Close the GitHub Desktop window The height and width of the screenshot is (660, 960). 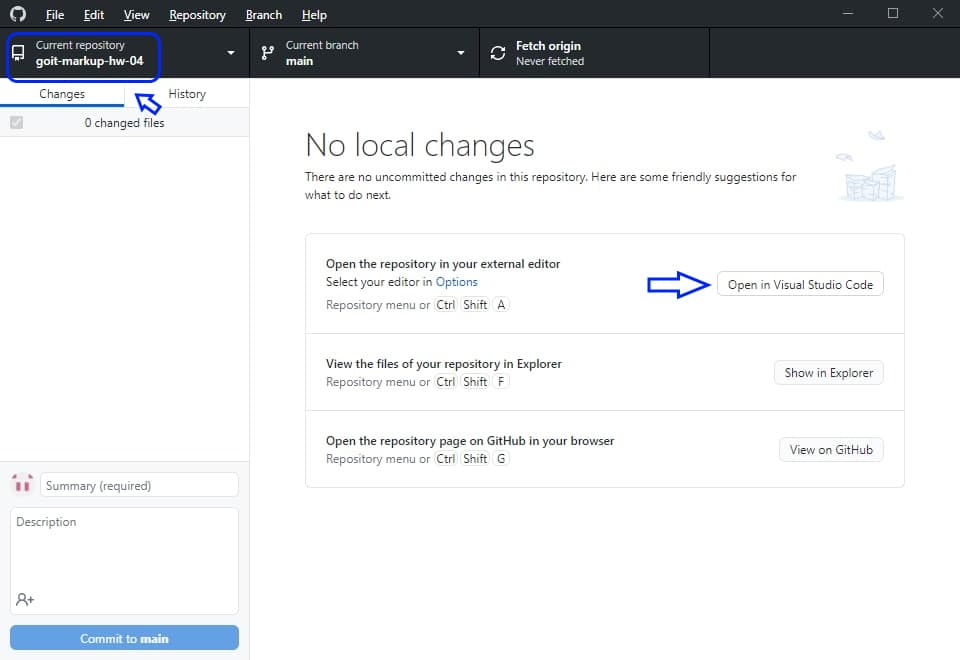(x=937, y=13)
